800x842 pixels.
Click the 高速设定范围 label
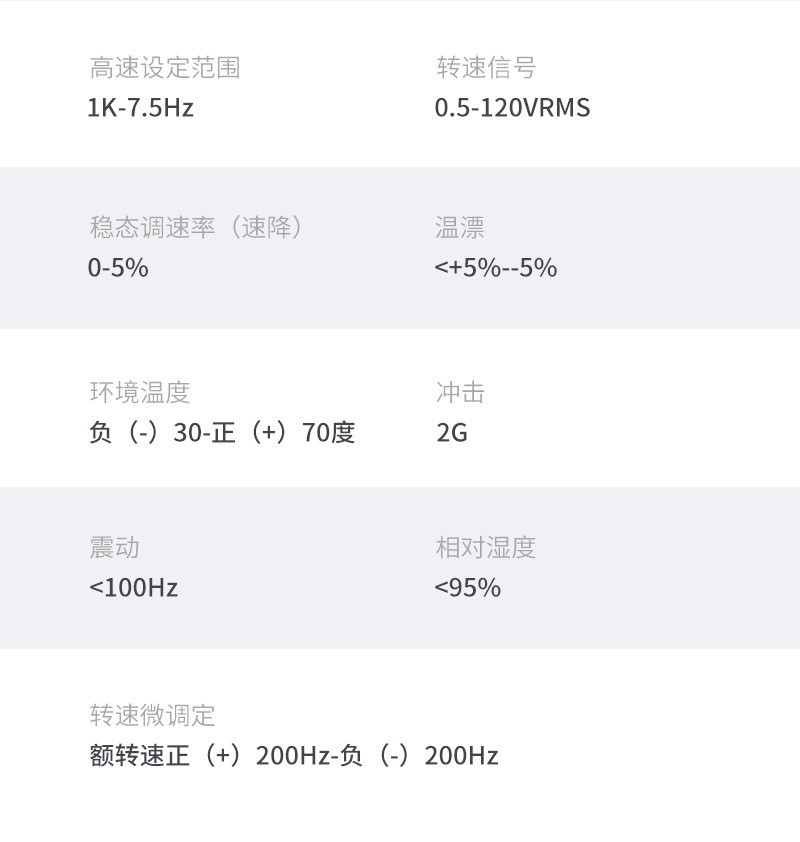165,68
